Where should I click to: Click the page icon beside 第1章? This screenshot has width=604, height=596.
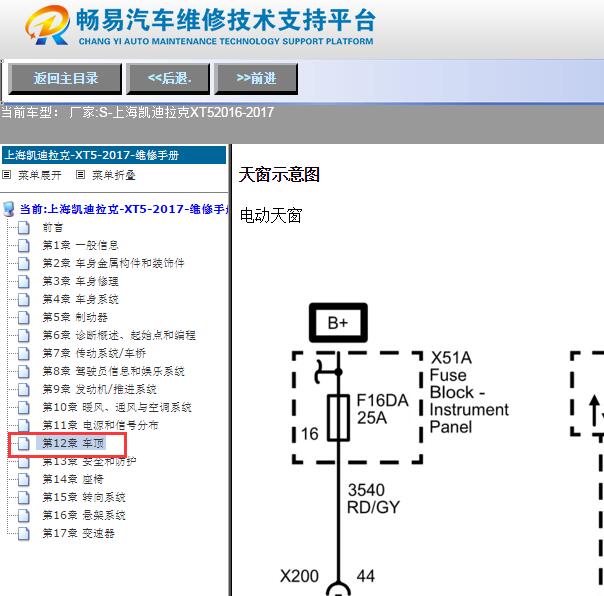pos(23,245)
